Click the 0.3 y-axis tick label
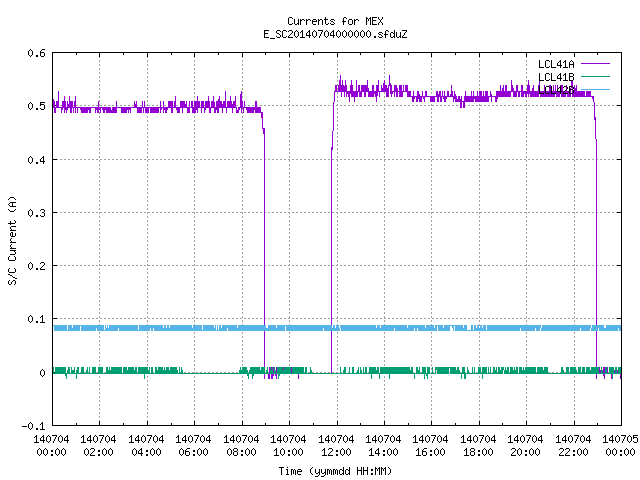This screenshot has width=640, height=480. 36,213
